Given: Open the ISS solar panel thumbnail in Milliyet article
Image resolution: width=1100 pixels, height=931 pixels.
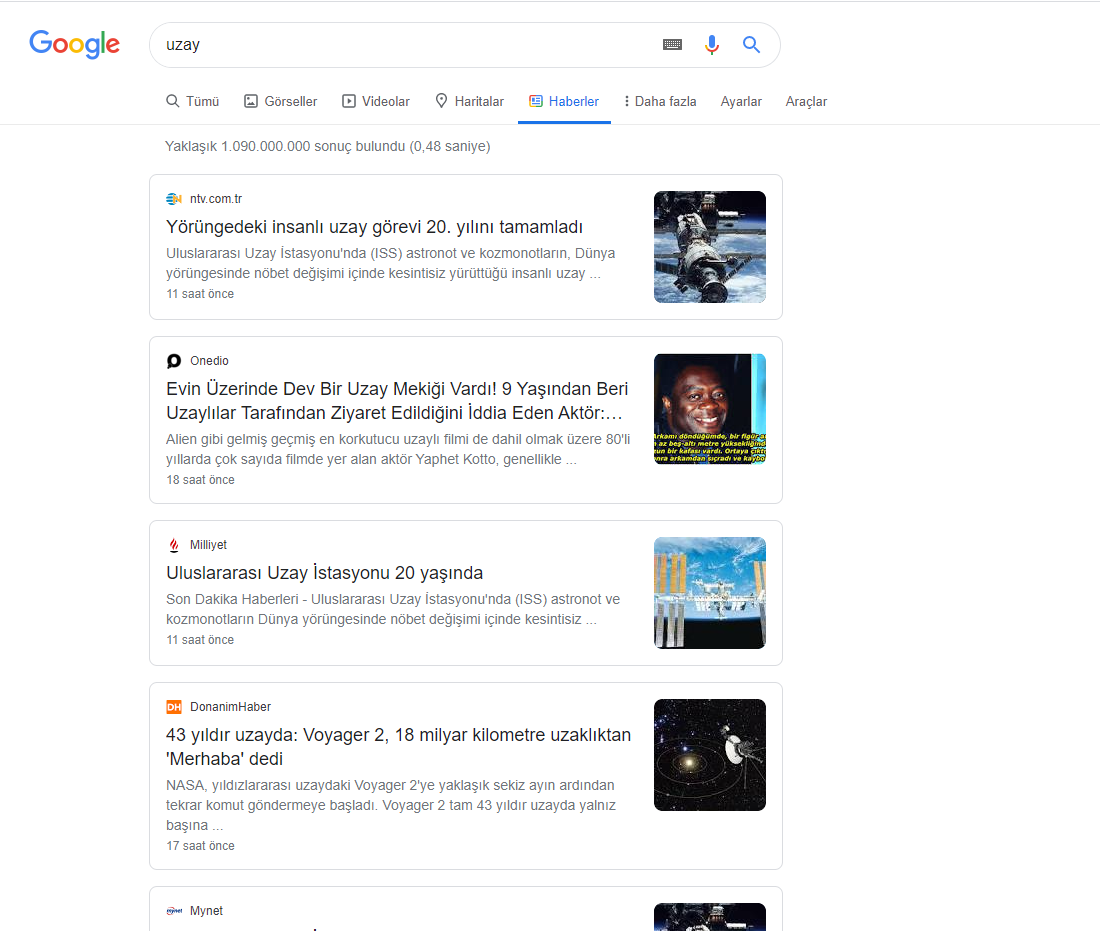Looking at the screenshot, I should pos(710,593).
